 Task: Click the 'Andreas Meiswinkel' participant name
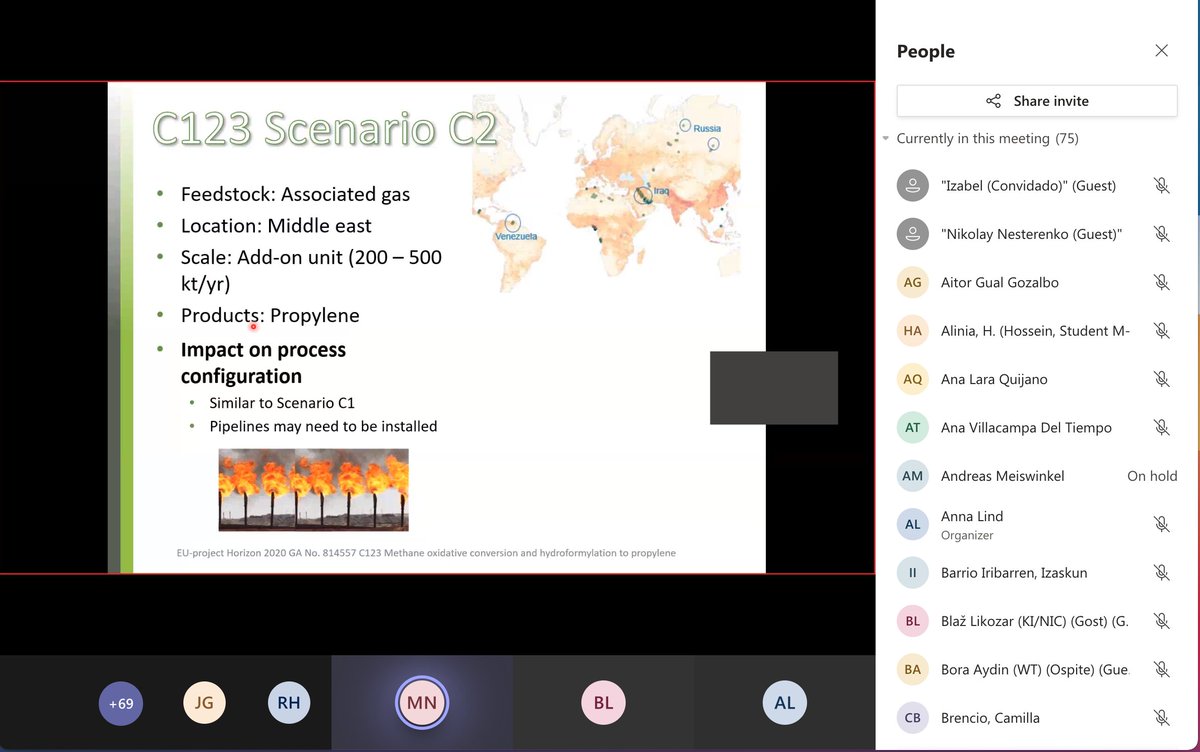click(1003, 476)
